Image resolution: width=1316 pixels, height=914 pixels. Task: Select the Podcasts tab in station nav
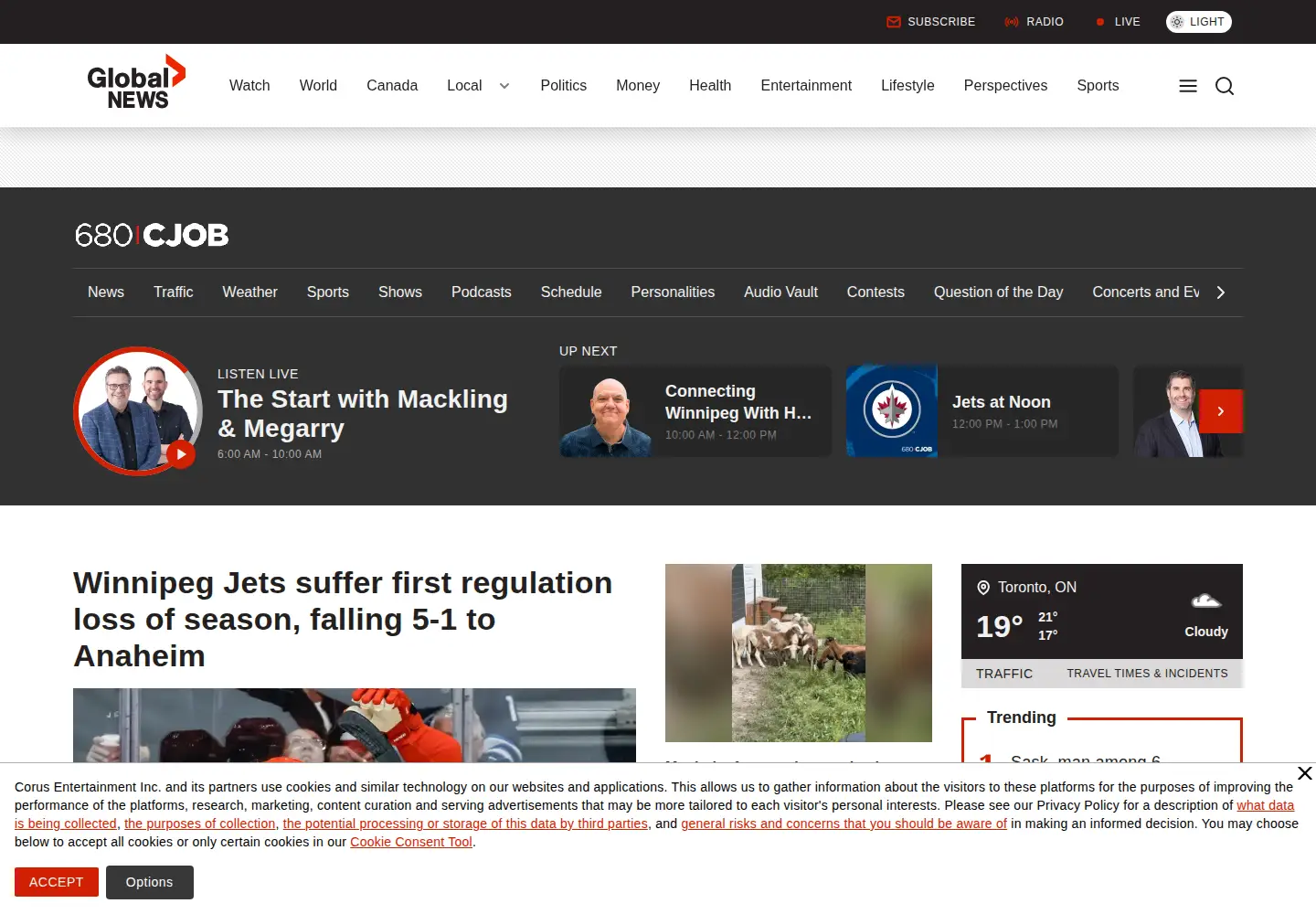(481, 292)
